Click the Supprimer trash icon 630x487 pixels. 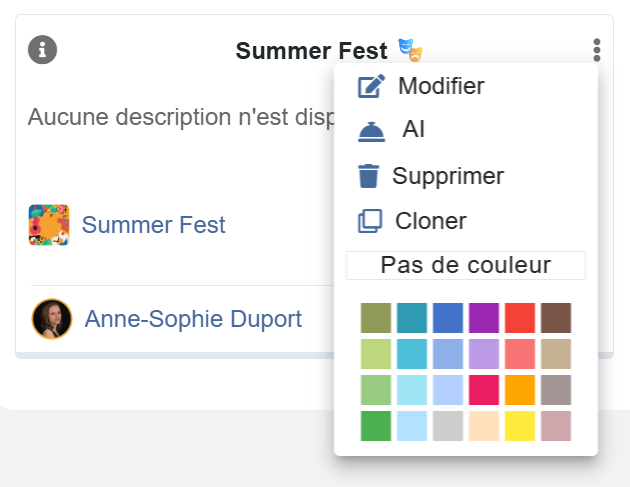coord(369,176)
